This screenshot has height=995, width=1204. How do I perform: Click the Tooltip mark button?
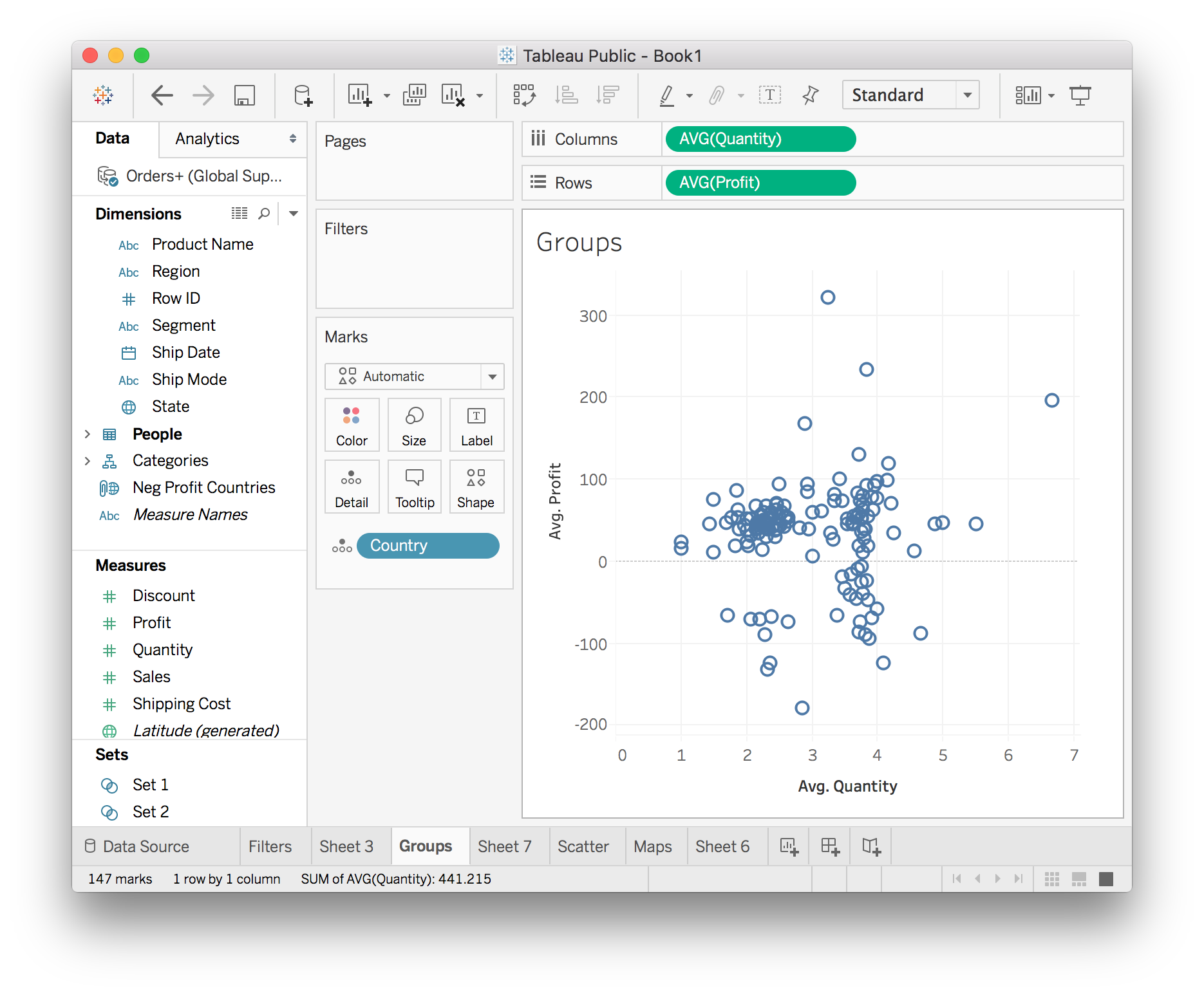click(414, 487)
